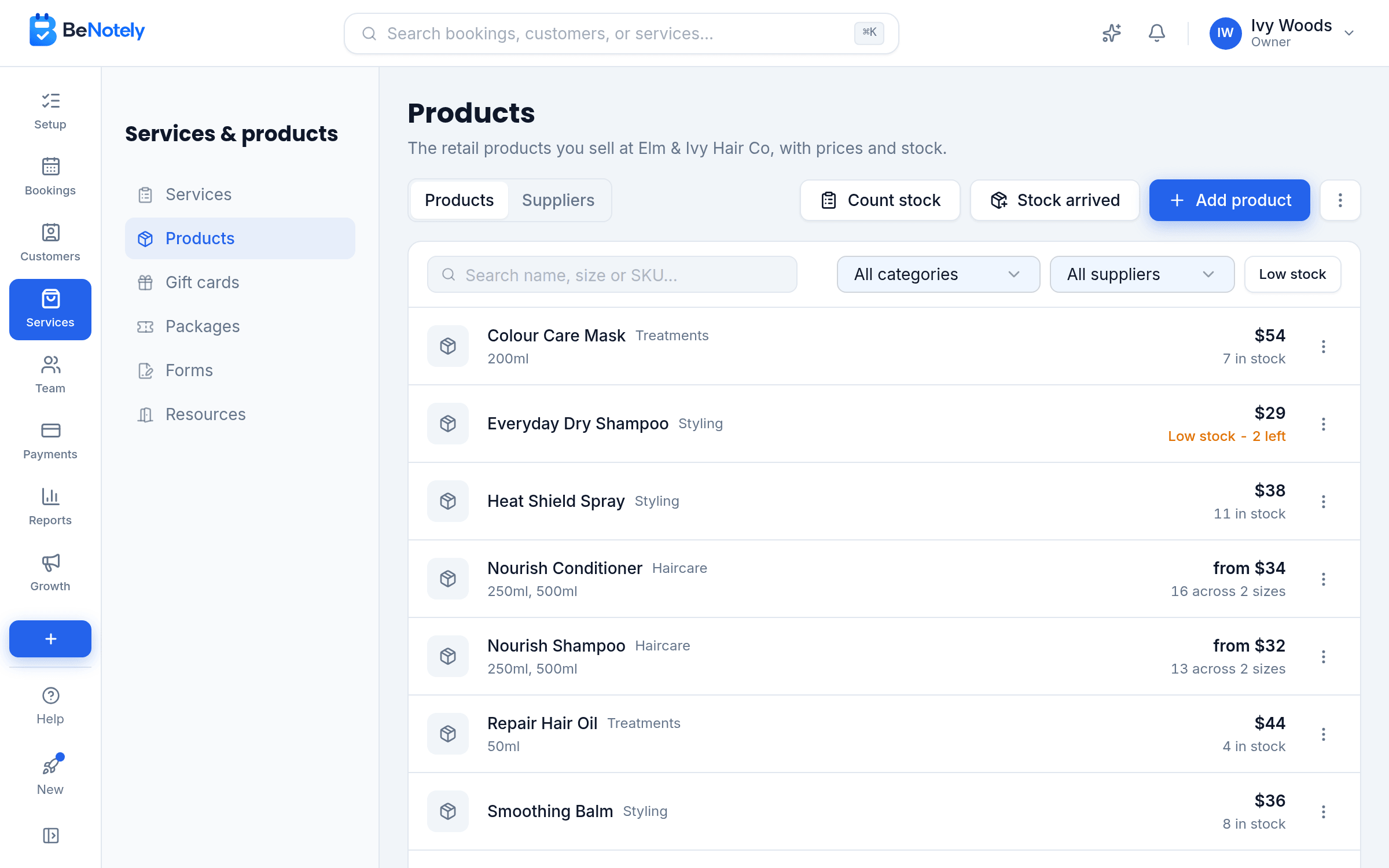
Task: Open Gift cards in the submenu
Action: (x=240, y=282)
